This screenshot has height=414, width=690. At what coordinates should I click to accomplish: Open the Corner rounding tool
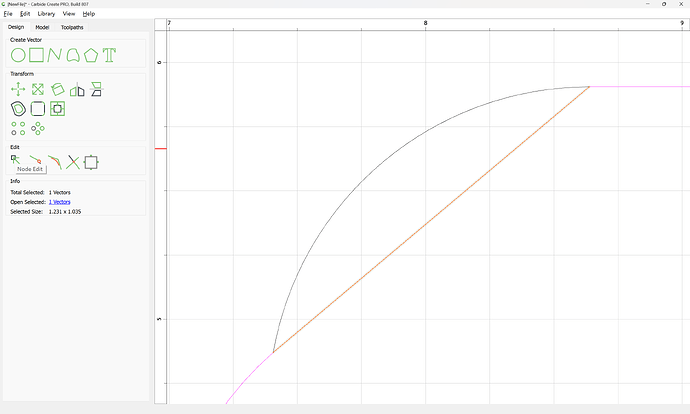click(x=38, y=109)
